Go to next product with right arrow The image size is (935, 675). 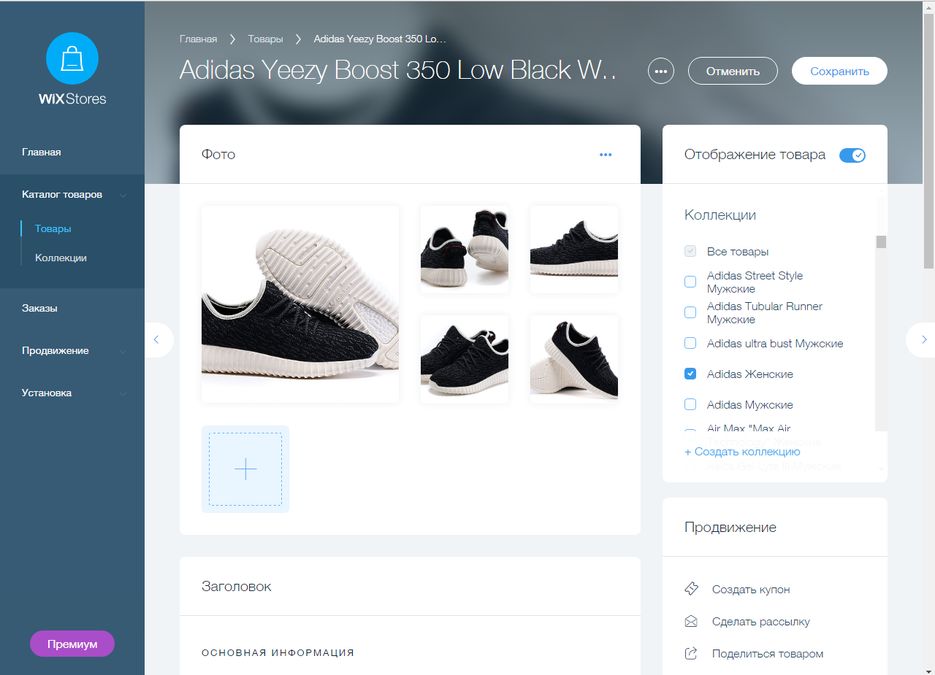[922, 340]
